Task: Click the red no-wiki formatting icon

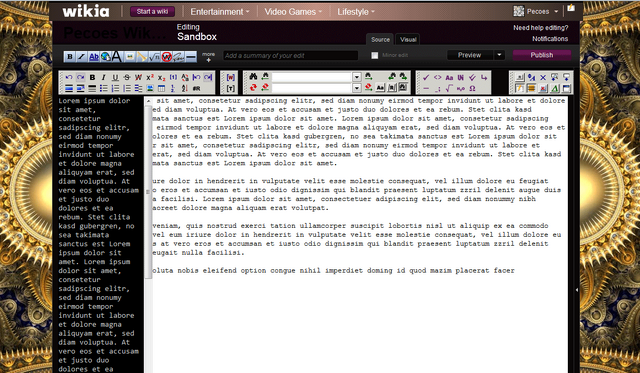Action: pyautogui.click(x=166, y=56)
